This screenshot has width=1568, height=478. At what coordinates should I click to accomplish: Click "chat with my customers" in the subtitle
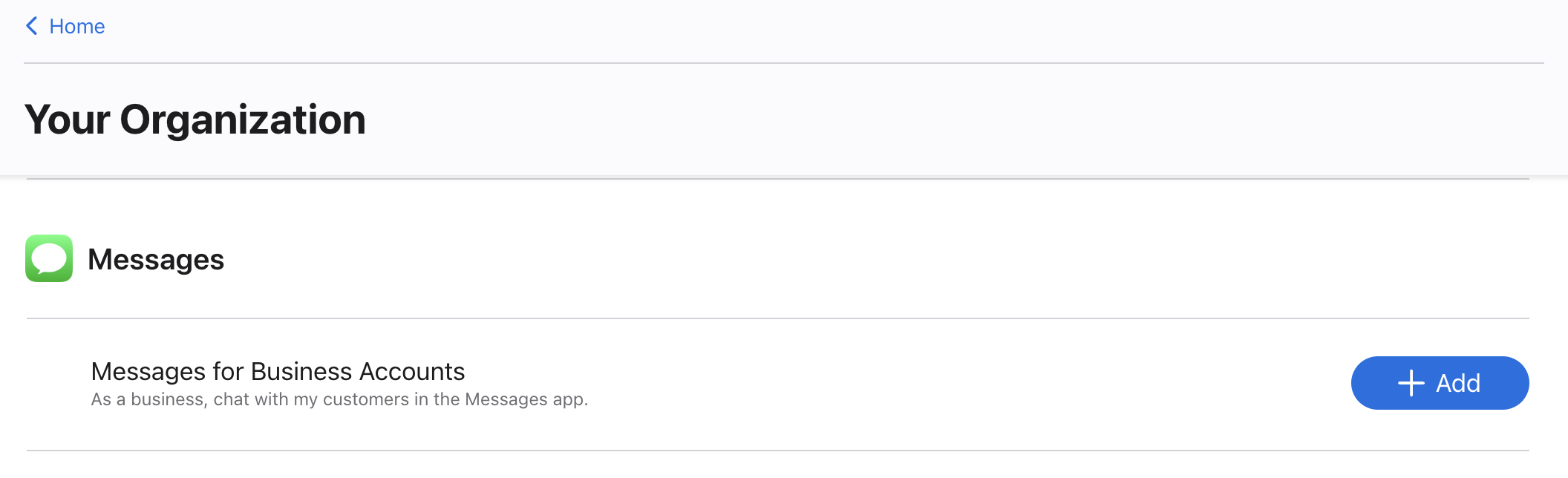[311, 399]
